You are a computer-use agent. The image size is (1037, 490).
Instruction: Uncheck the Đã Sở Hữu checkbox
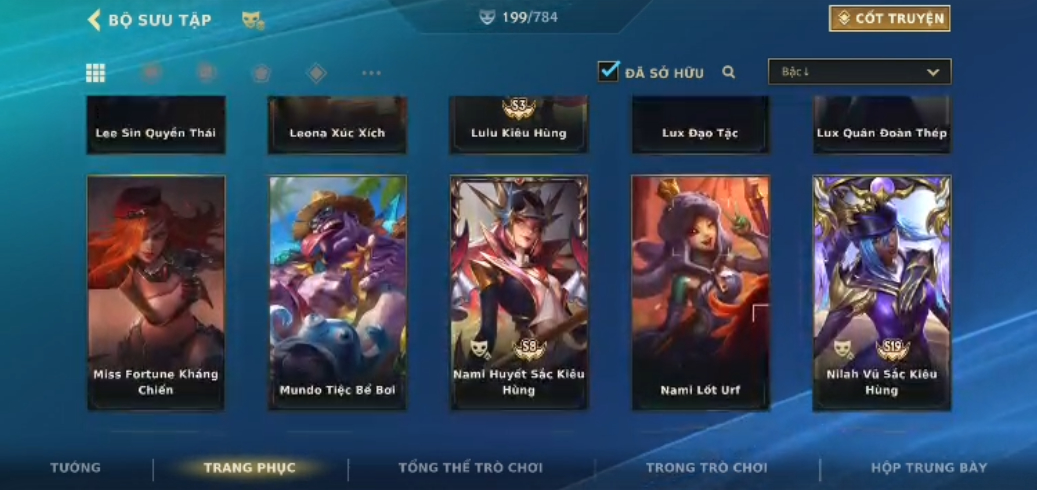pyautogui.click(x=608, y=71)
